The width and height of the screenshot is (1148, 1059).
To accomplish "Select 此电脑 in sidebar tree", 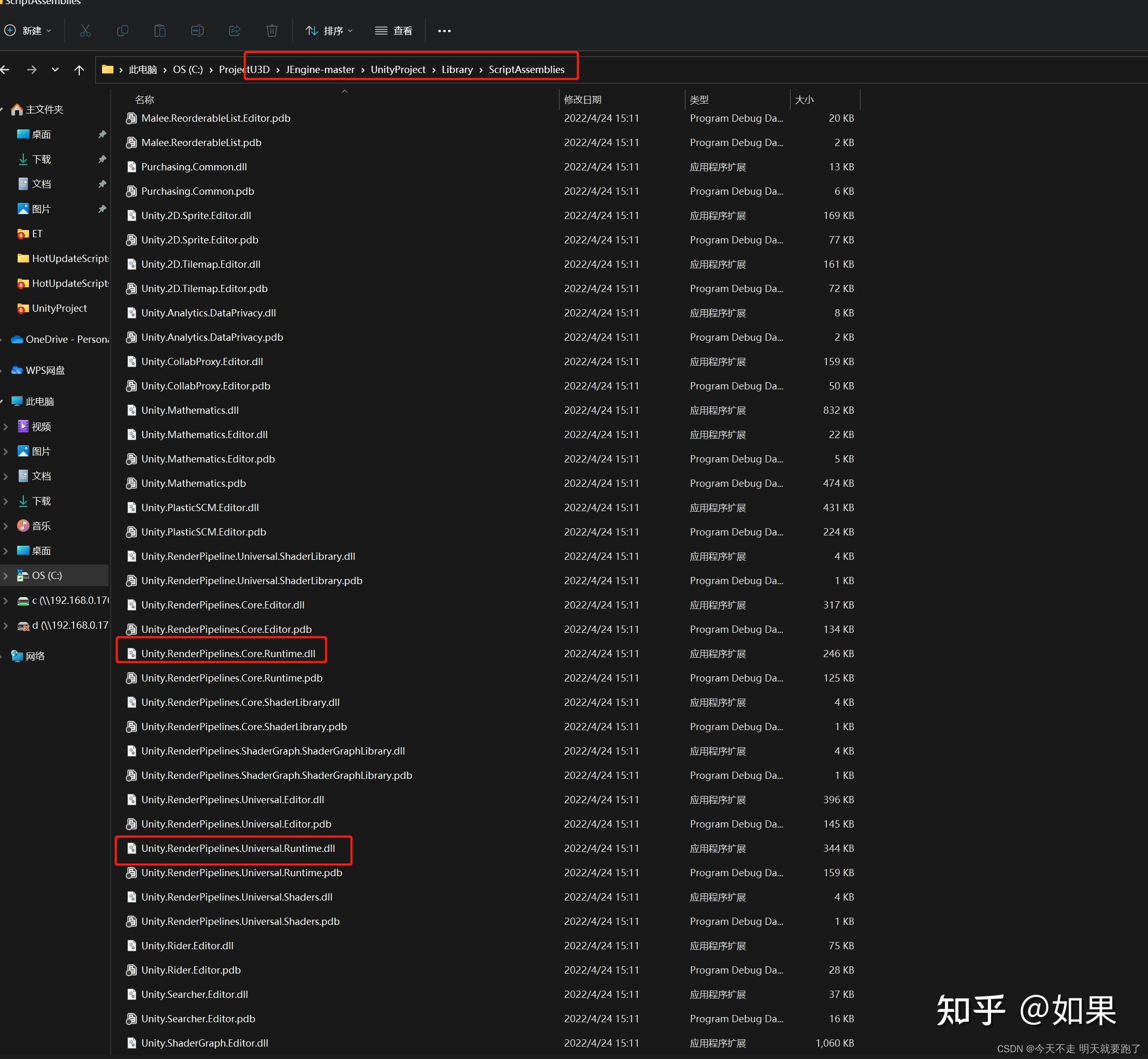I will click(x=33, y=401).
